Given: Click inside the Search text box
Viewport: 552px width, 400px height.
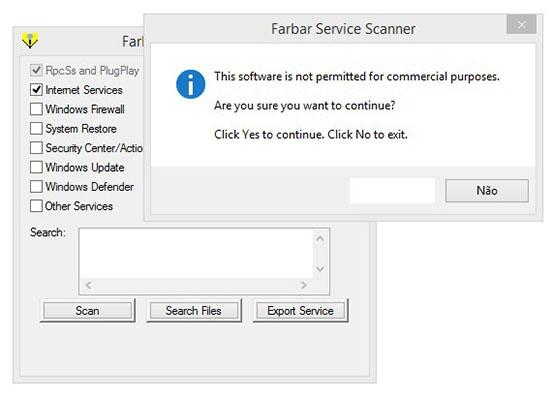Looking at the screenshot, I should point(196,253).
